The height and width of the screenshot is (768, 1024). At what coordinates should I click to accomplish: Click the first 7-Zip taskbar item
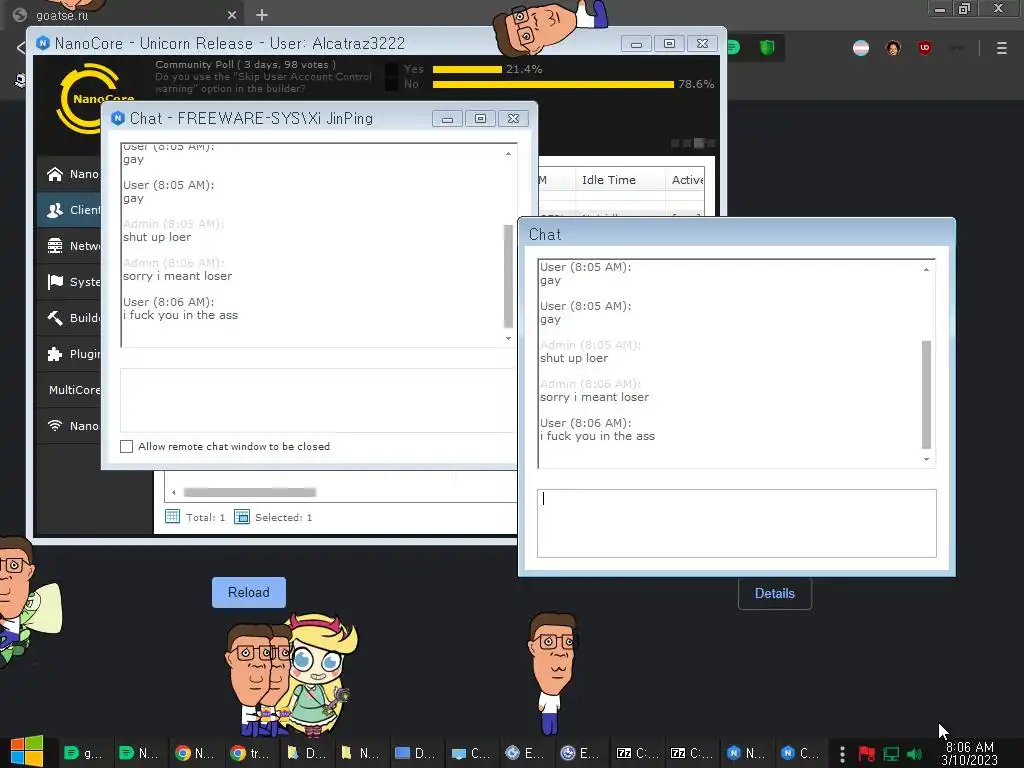[x=637, y=753]
